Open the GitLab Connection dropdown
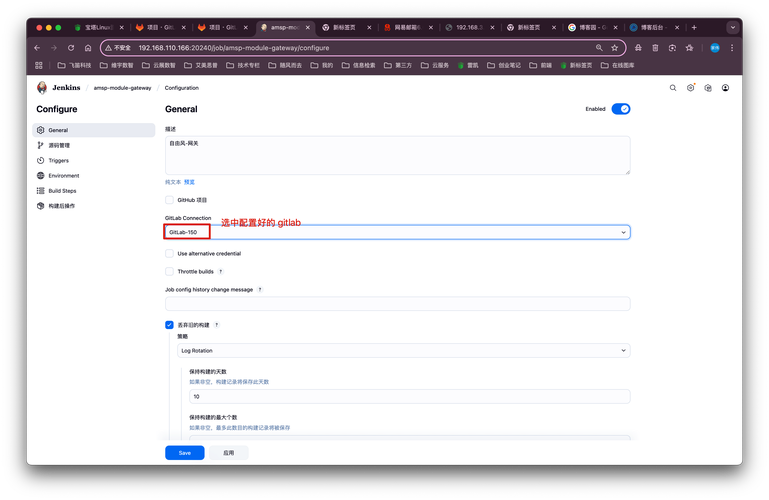The width and height of the screenshot is (769, 500). [x=397, y=232]
